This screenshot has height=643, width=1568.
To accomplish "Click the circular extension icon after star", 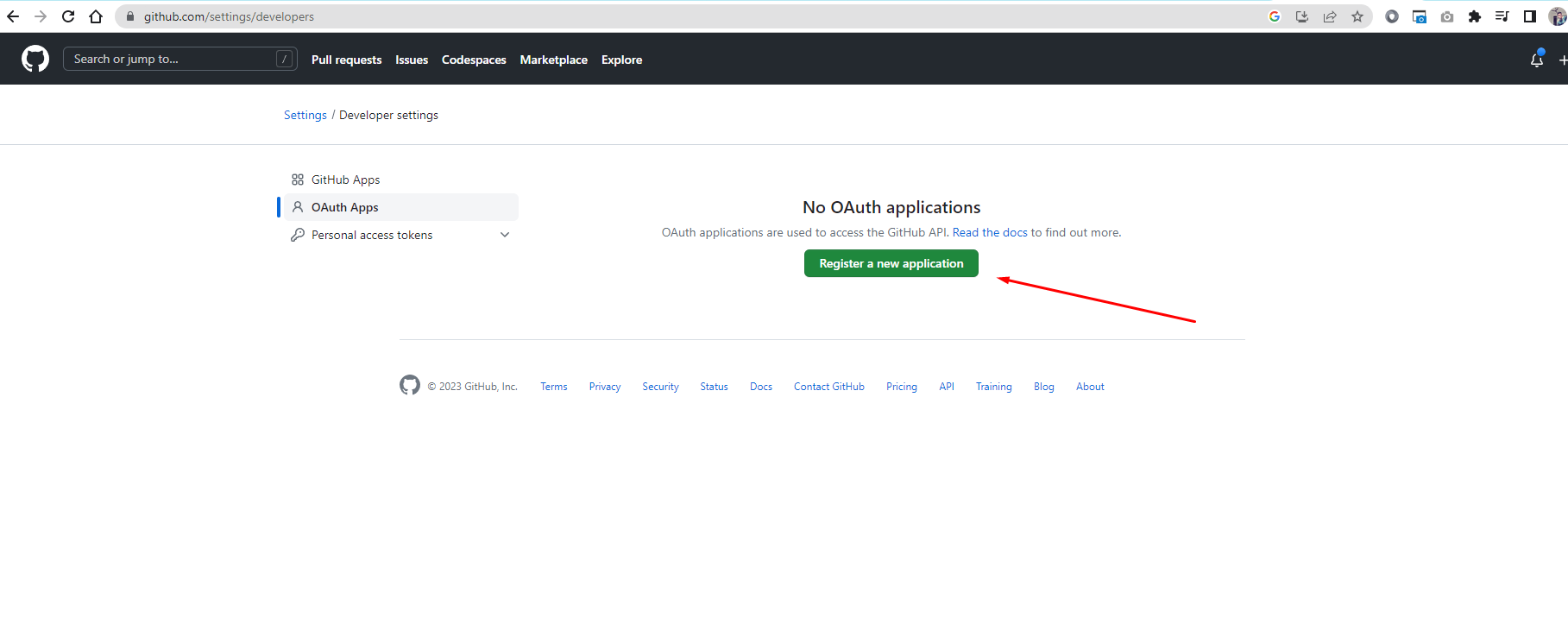I will [1392, 16].
